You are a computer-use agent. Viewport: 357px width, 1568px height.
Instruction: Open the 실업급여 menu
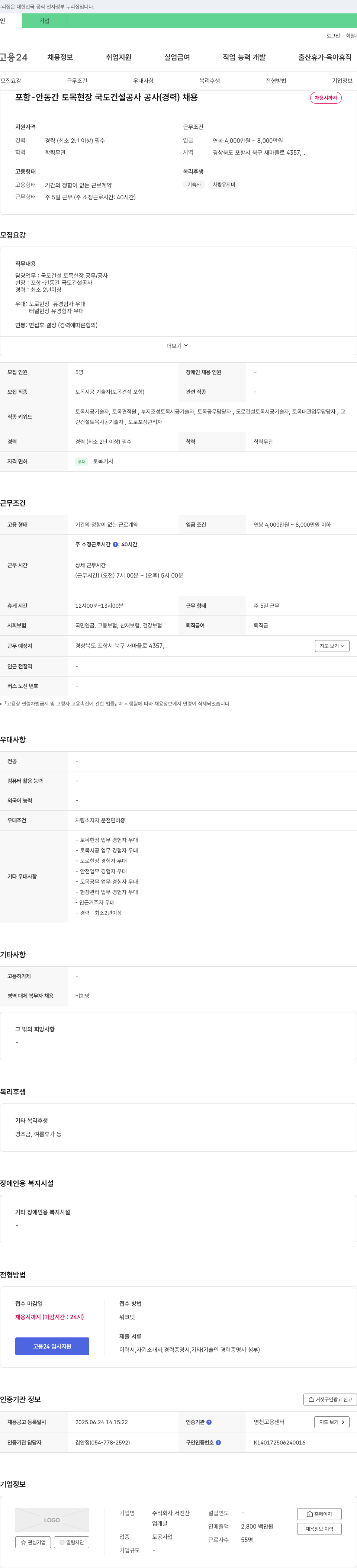pyautogui.click(x=177, y=57)
